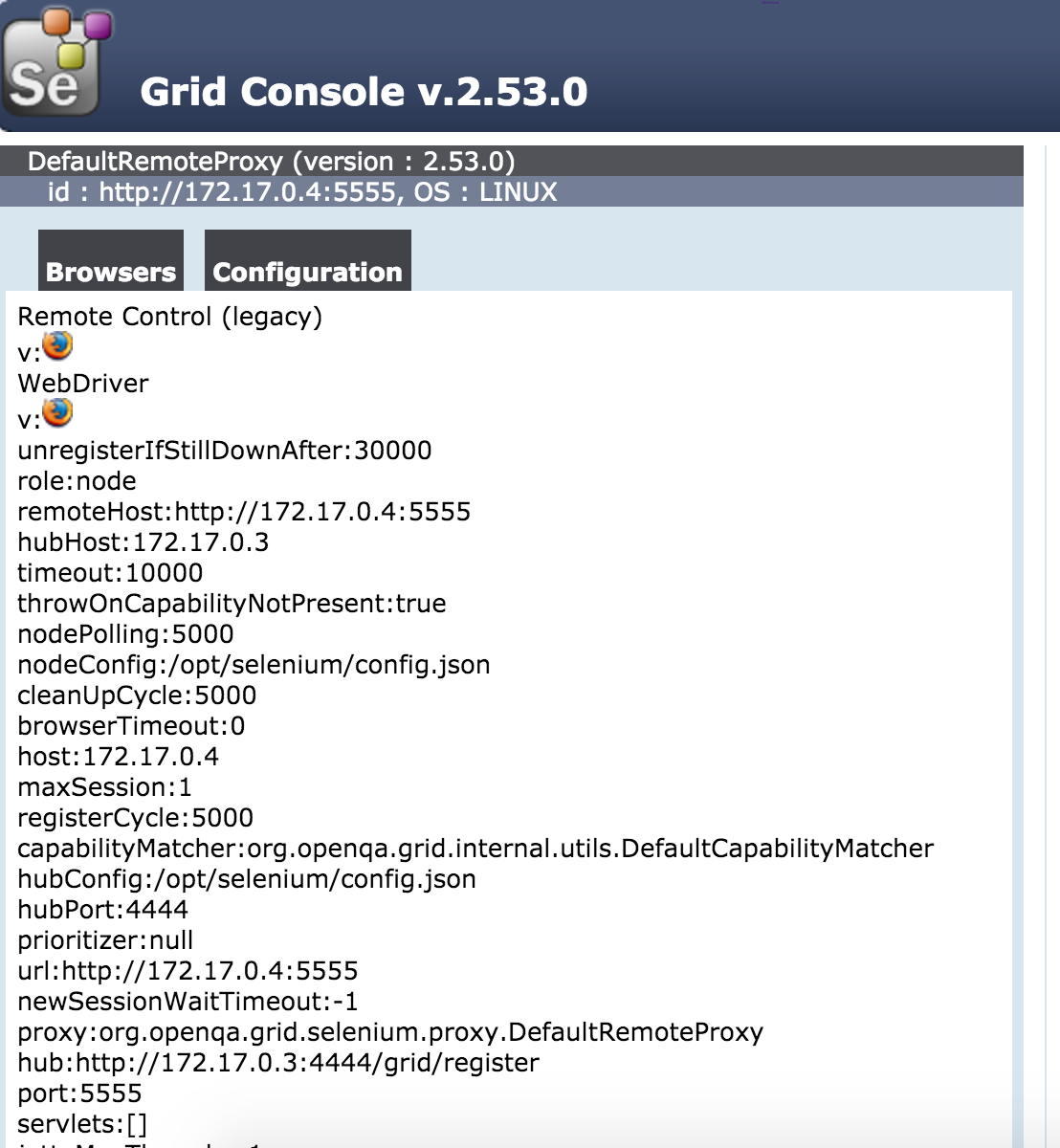The image size is (1060, 1148).
Task: Click the hubPort:4444 entry
Action: [x=102, y=910]
